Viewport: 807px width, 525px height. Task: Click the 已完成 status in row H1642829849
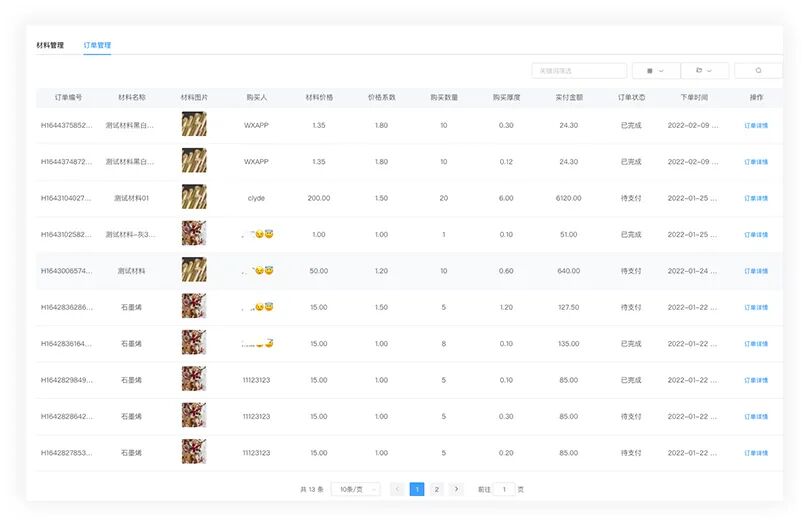[x=631, y=380]
